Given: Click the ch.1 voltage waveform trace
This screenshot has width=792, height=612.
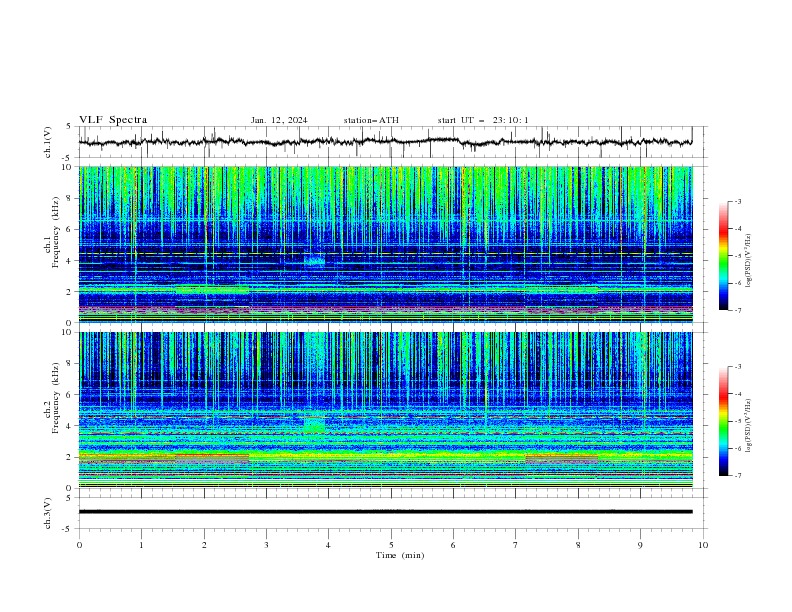Looking at the screenshot, I should click(385, 142).
